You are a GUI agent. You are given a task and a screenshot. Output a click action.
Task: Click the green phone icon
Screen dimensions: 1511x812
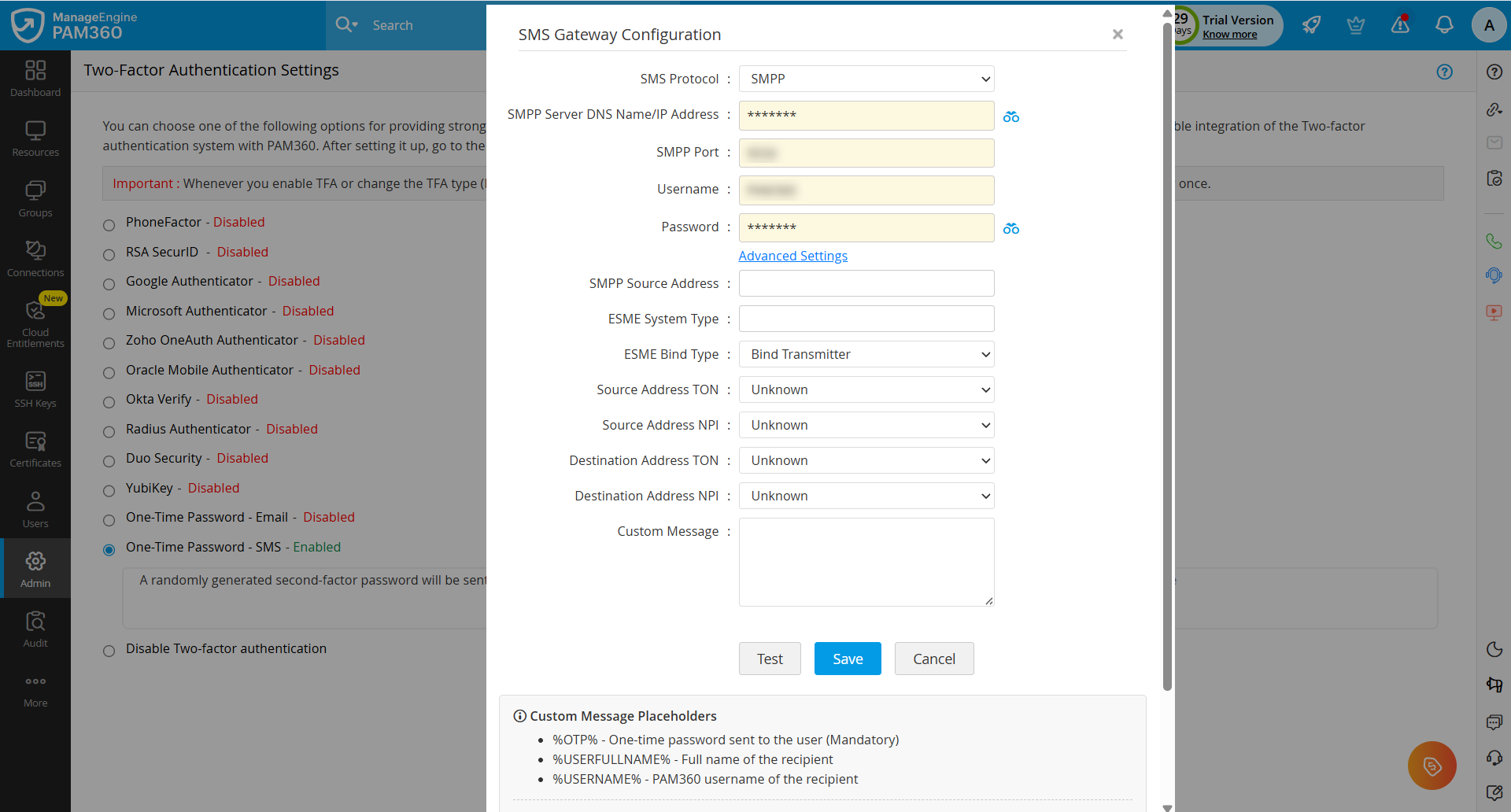(x=1494, y=241)
